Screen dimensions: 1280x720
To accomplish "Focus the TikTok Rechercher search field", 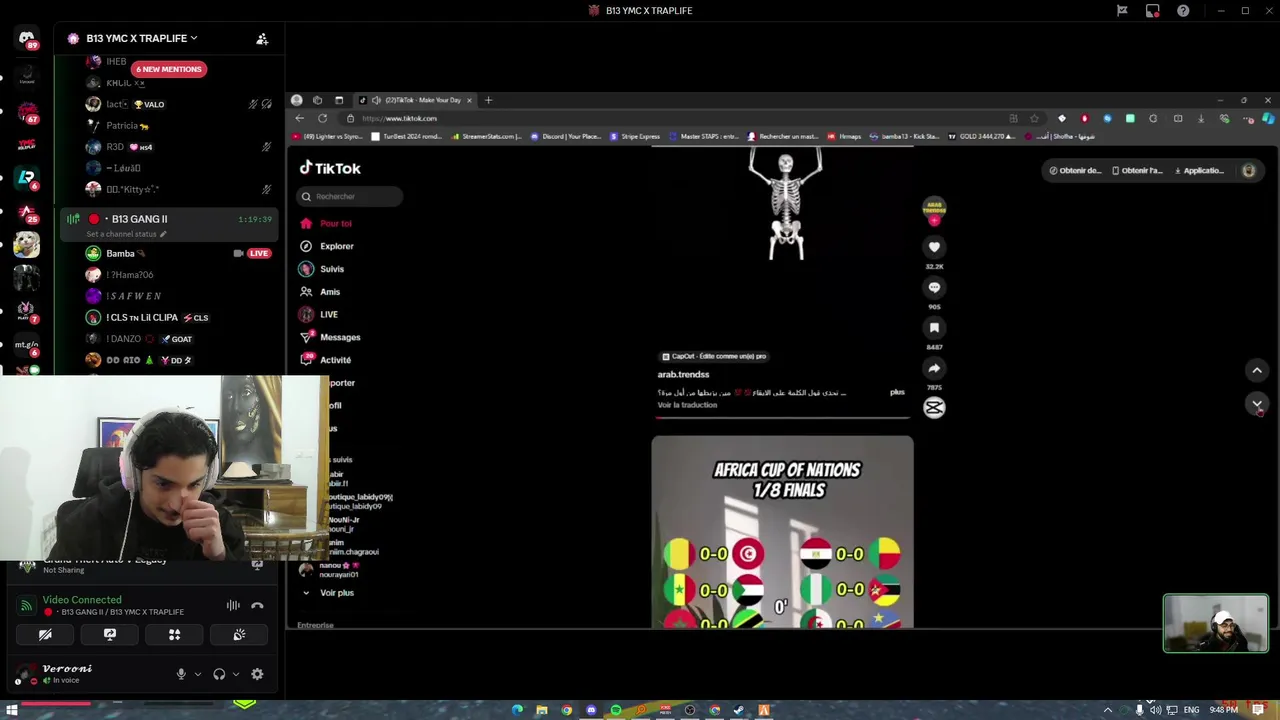I will (350, 196).
